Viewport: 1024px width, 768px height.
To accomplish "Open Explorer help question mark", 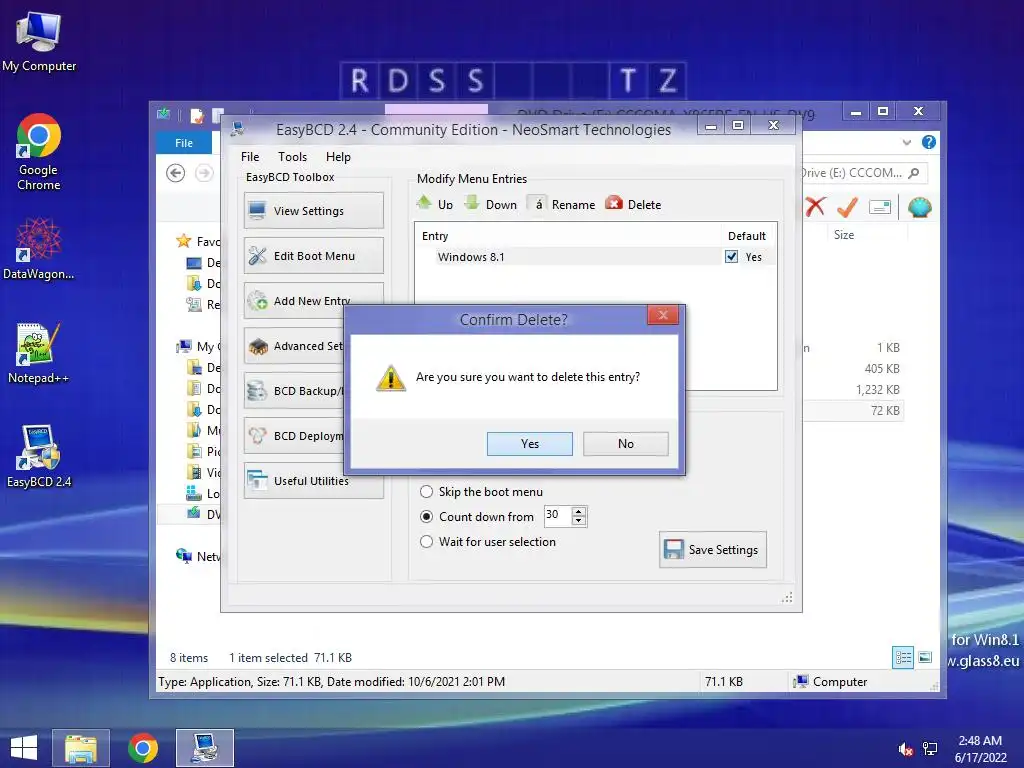I will tap(929, 142).
